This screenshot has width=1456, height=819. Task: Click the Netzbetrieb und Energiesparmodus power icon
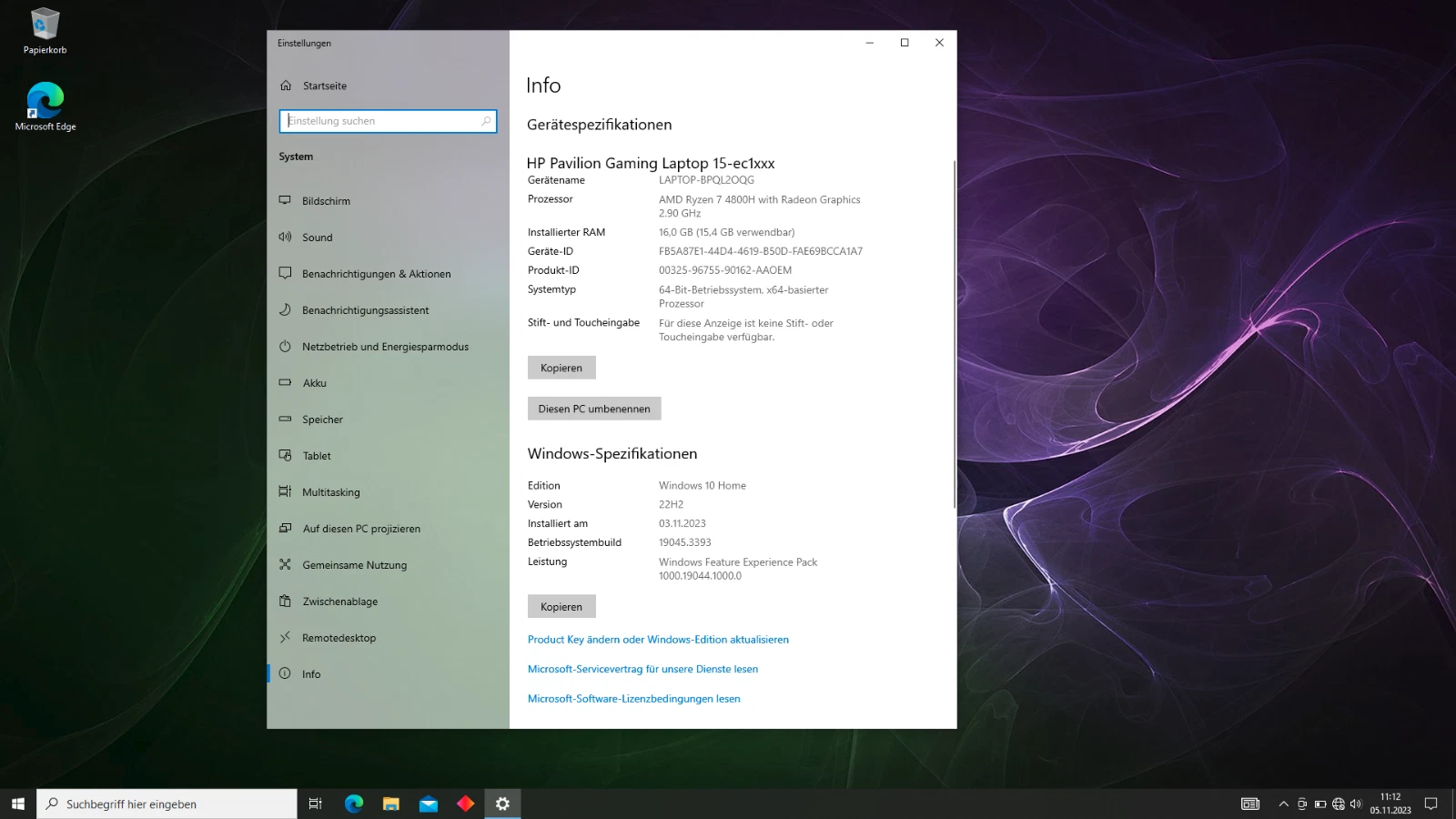[x=285, y=346]
